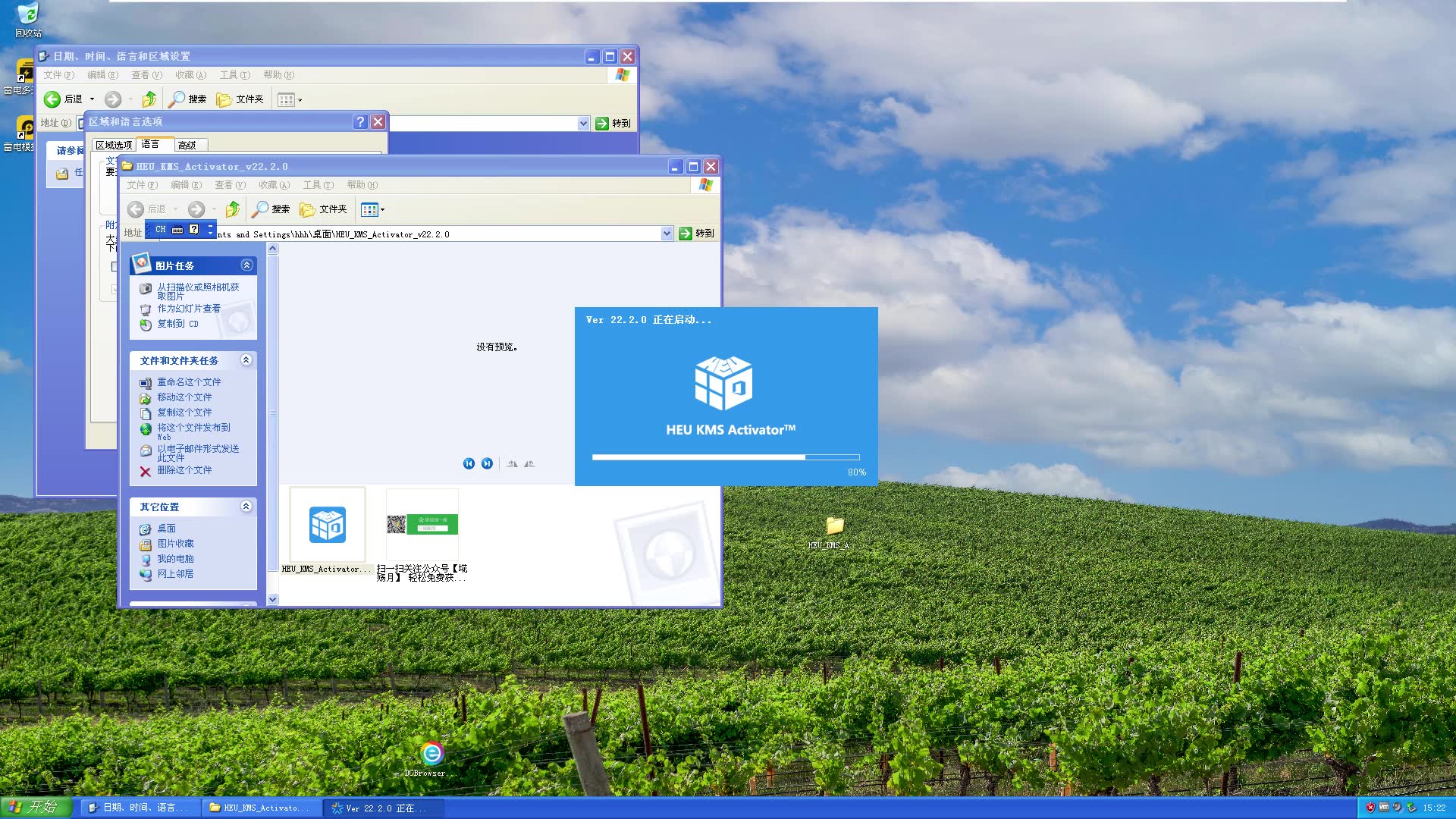
Task: Click the 开始 Start button
Action: 36,808
